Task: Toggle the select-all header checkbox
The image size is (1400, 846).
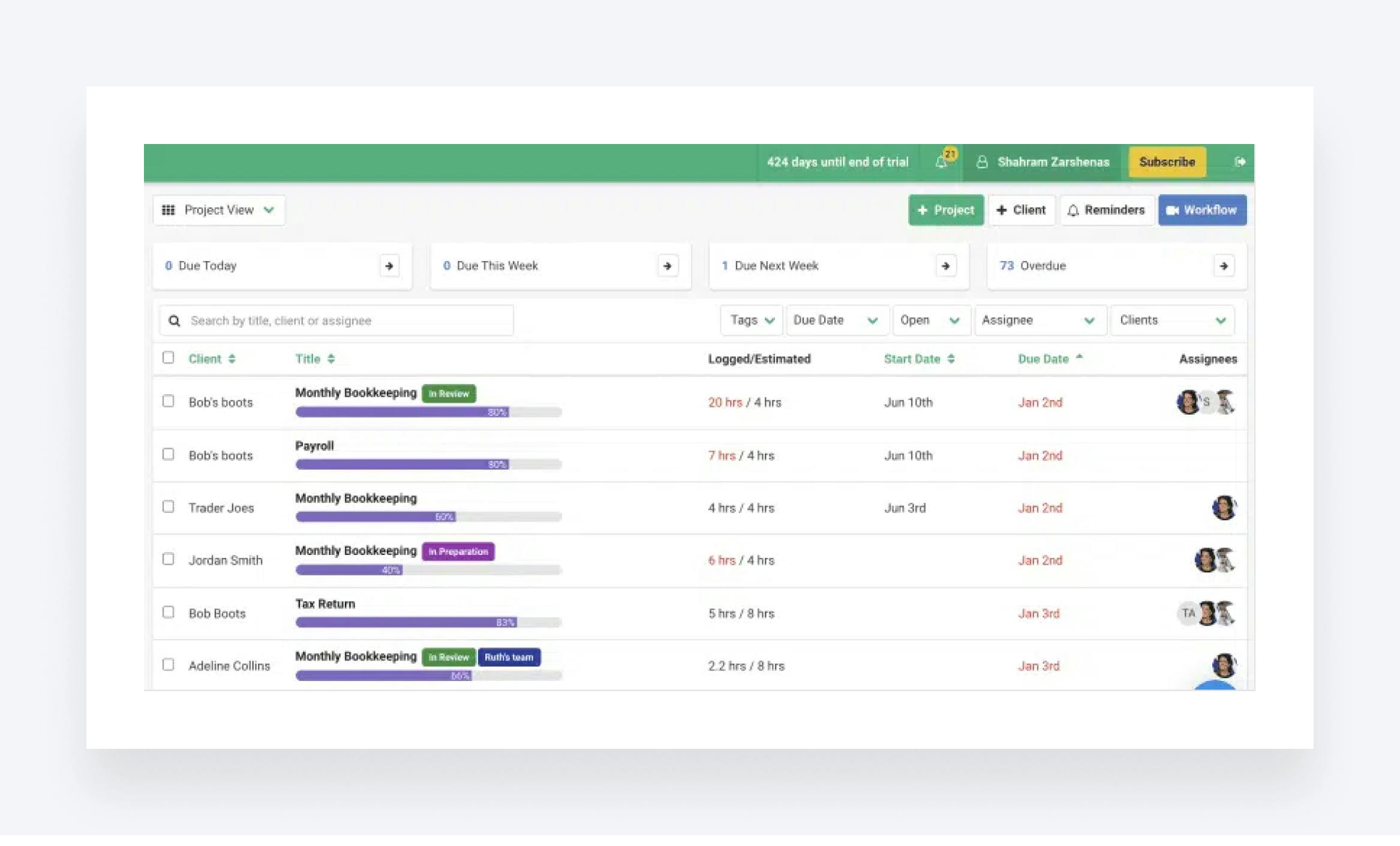Action: click(168, 358)
